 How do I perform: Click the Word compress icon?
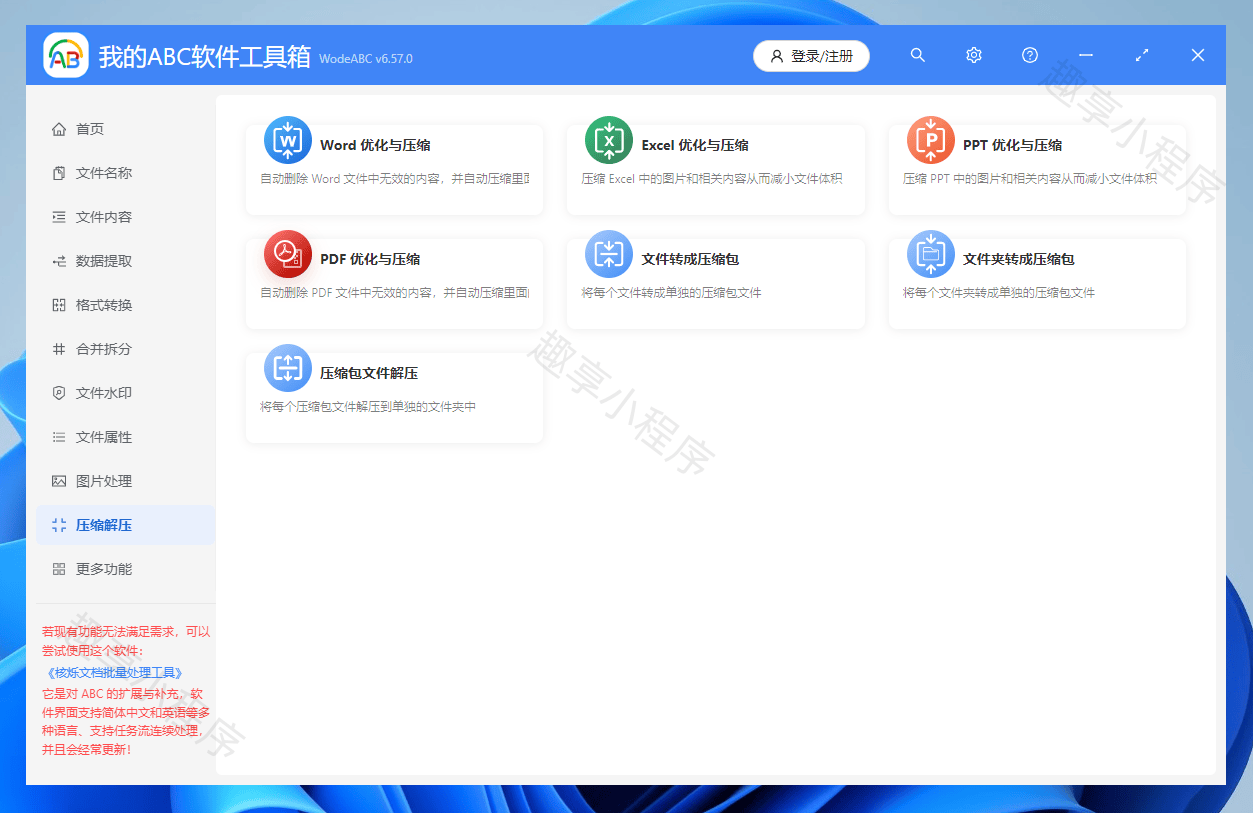[288, 140]
